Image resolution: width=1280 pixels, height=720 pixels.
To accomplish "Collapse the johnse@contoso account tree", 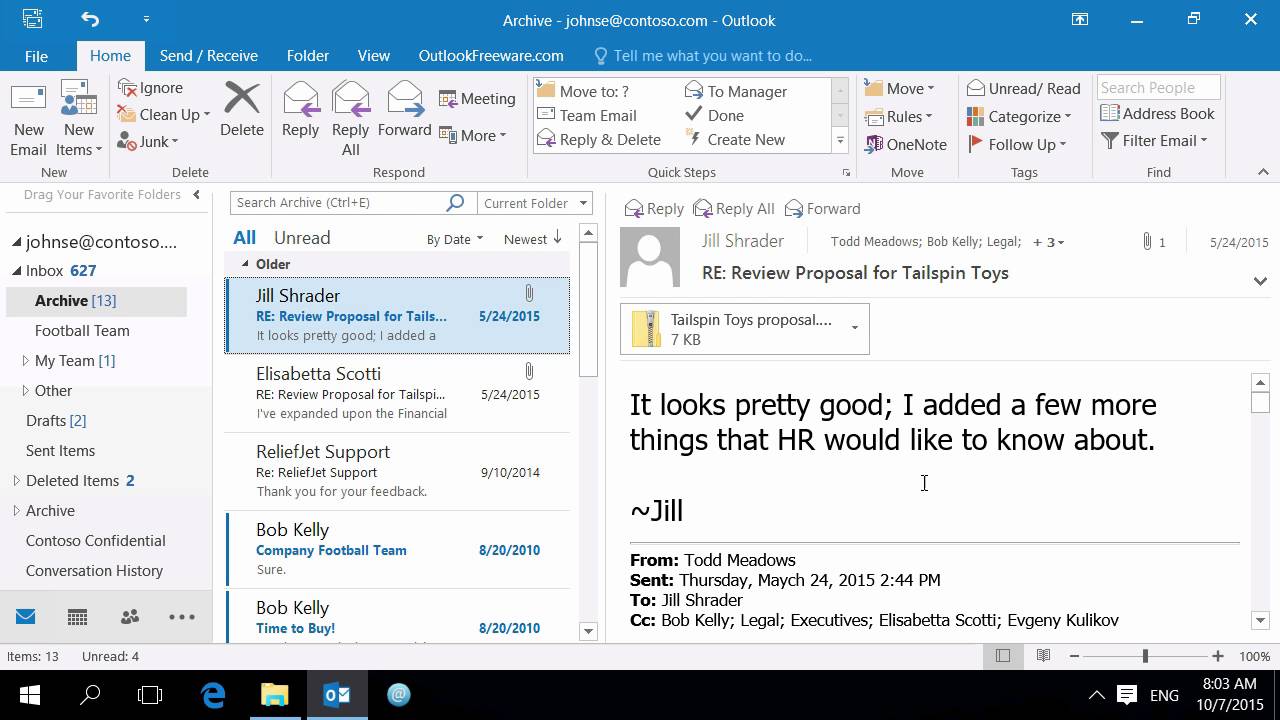I will coord(17,242).
